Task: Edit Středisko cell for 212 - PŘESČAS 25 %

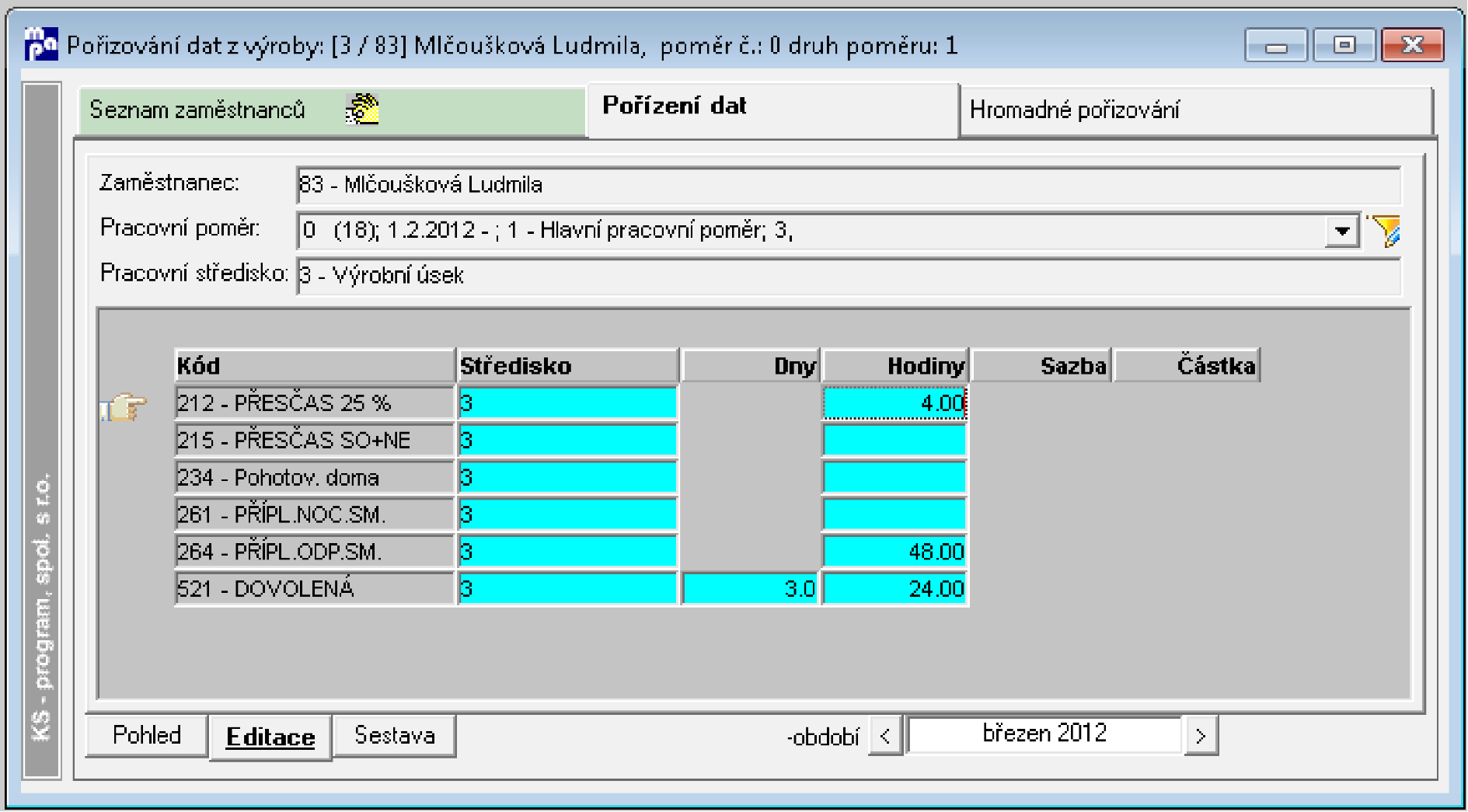Action: click(567, 403)
